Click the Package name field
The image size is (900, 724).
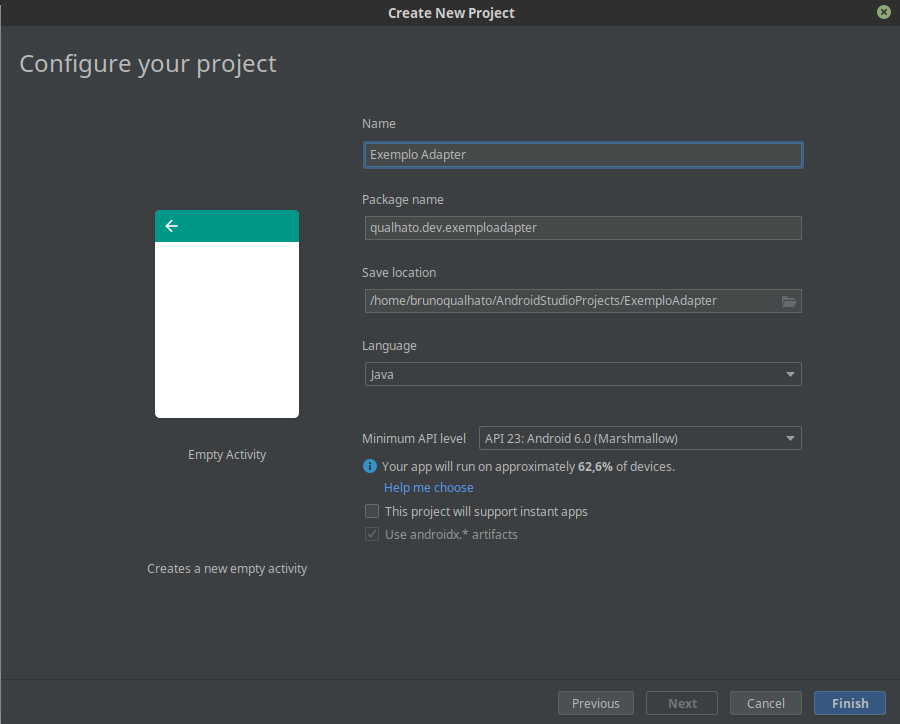pyautogui.click(x=583, y=228)
